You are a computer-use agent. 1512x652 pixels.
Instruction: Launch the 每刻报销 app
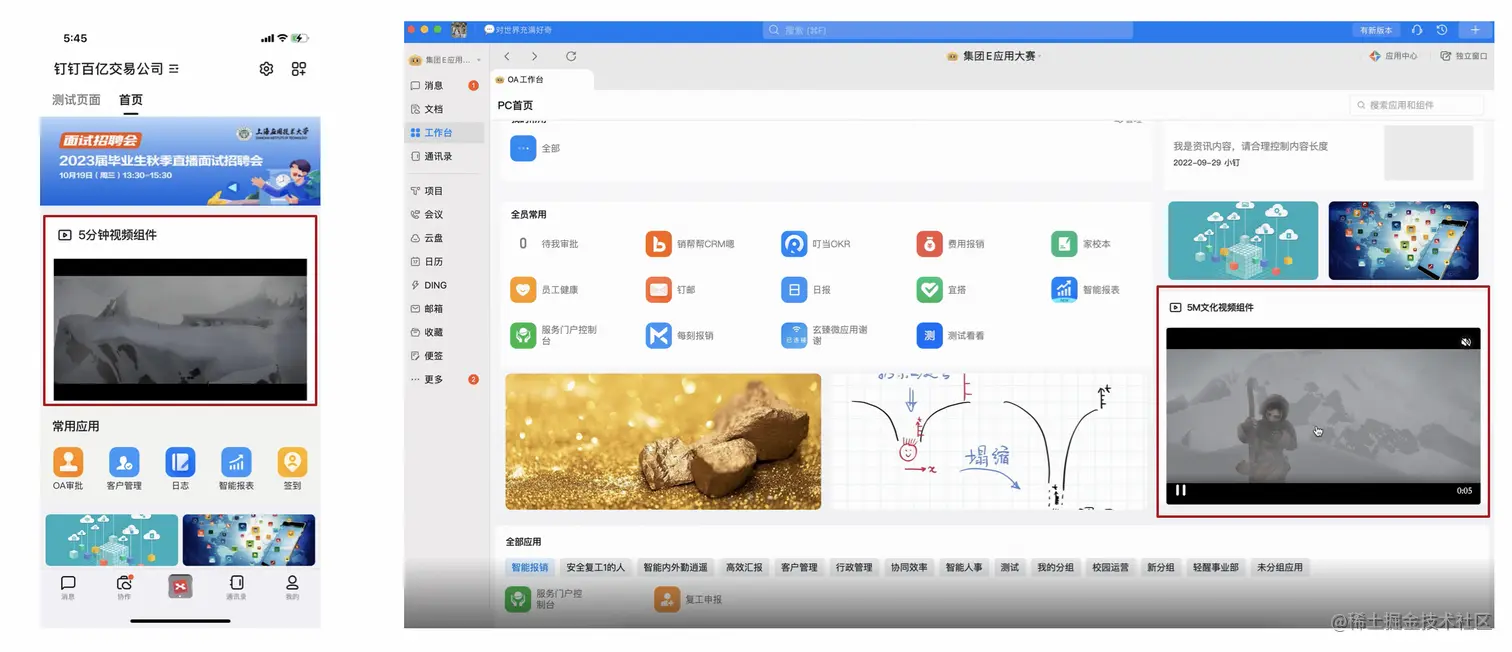click(x=680, y=335)
